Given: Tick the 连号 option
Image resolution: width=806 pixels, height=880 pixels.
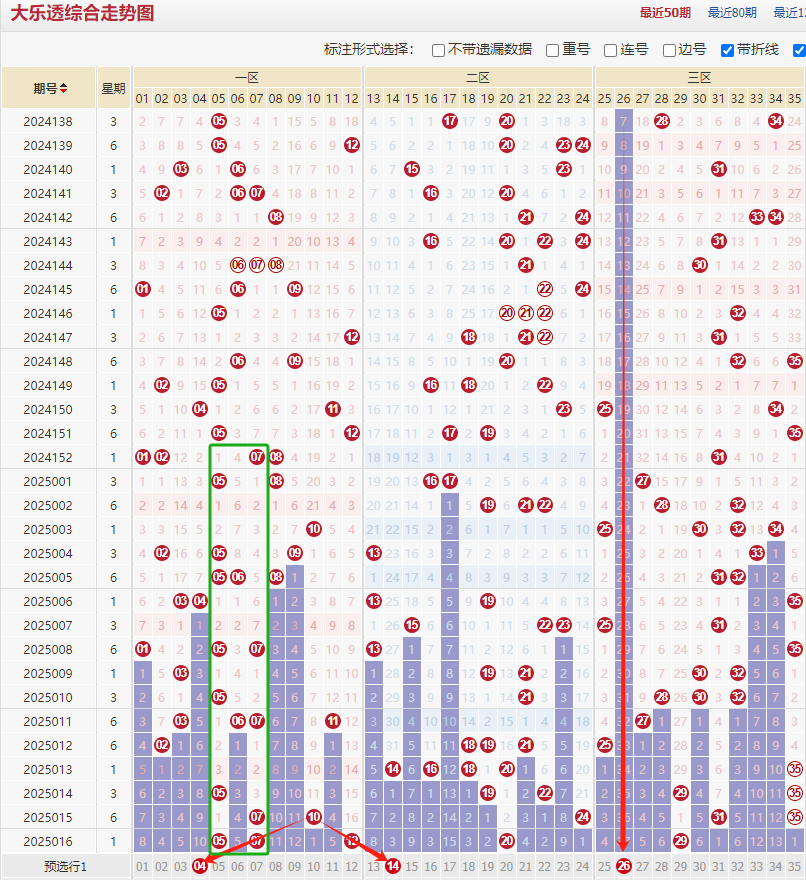Looking at the screenshot, I should [610, 50].
